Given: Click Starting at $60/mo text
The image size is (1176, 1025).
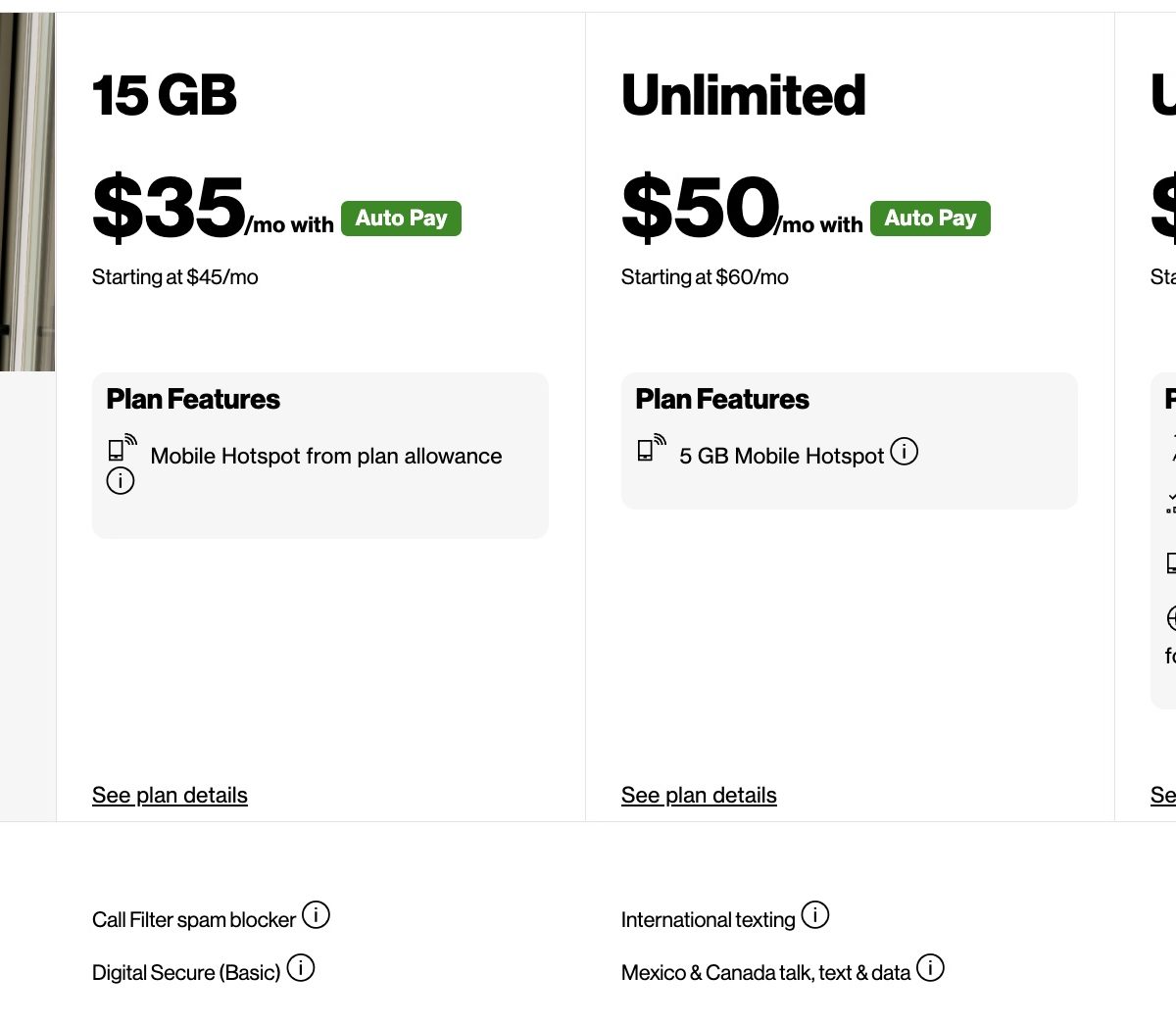Looking at the screenshot, I should (705, 277).
